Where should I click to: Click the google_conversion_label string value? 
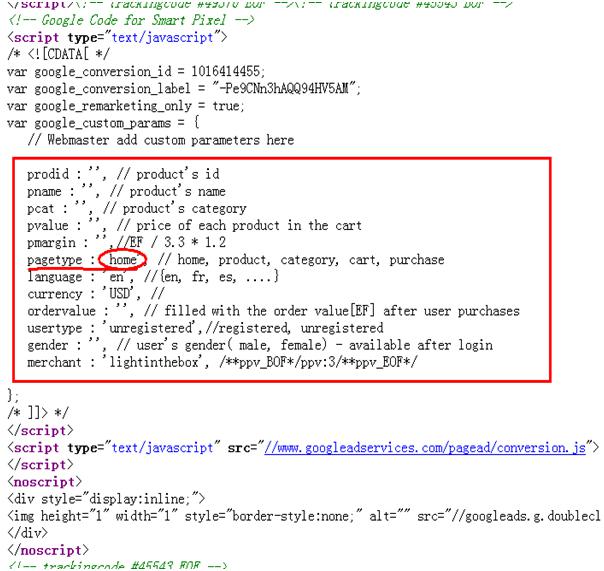point(280,89)
